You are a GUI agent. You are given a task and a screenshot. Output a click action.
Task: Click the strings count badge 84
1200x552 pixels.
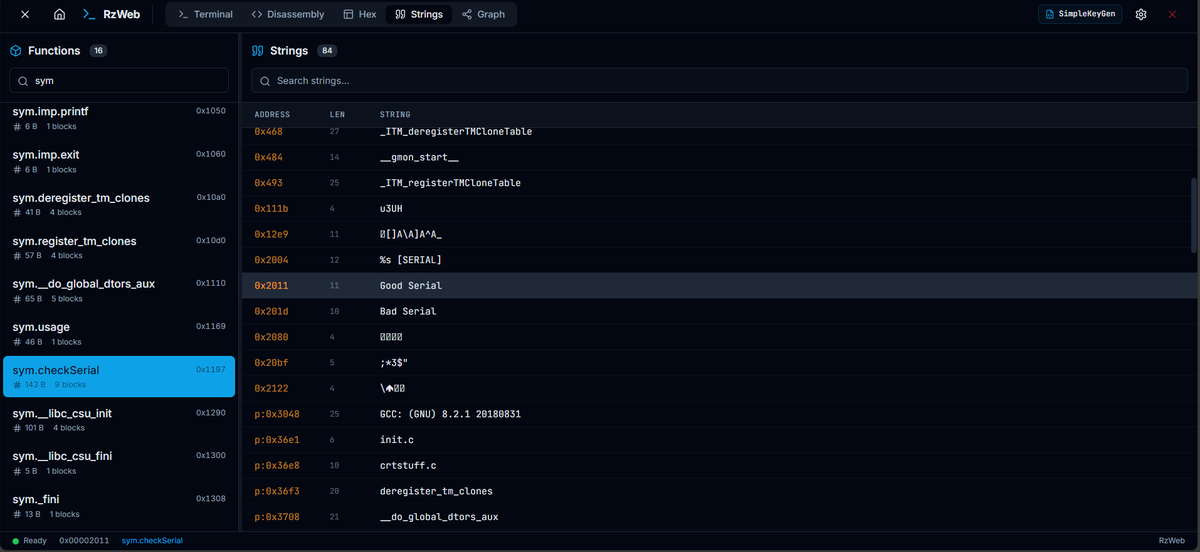pyautogui.click(x=327, y=51)
